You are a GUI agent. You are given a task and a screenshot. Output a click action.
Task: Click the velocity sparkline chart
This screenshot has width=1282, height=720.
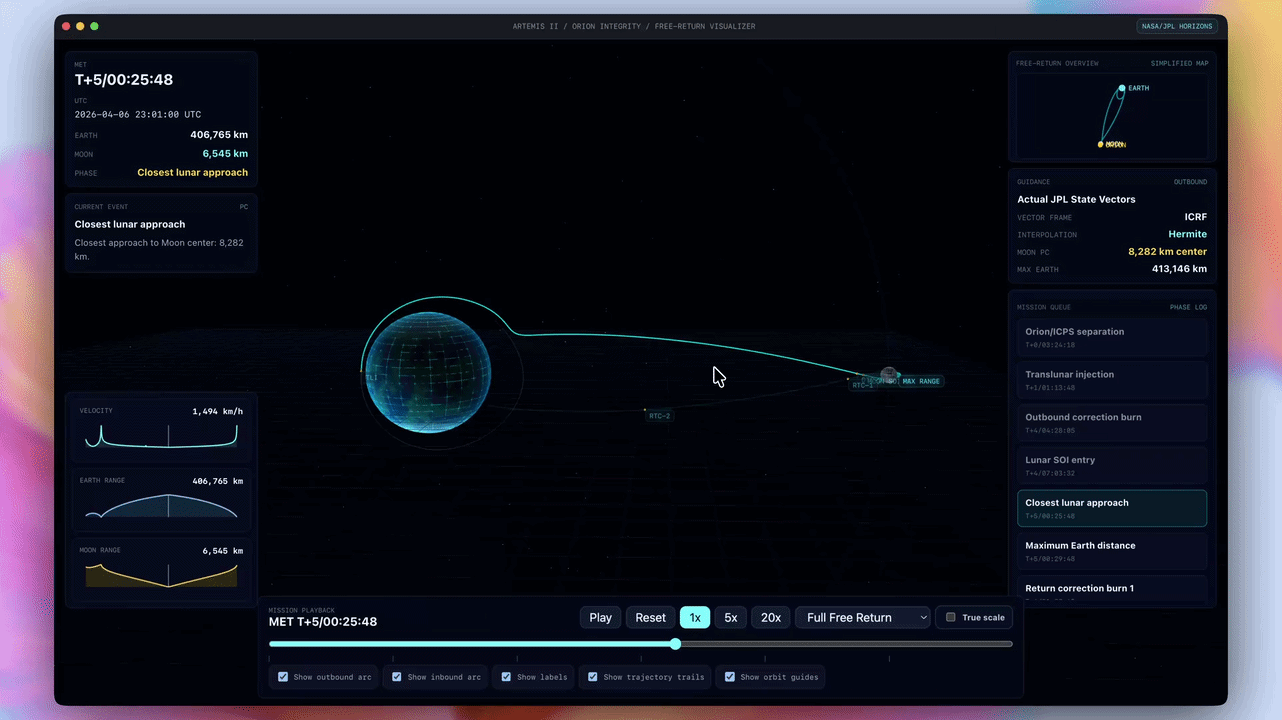(x=161, y=436)
